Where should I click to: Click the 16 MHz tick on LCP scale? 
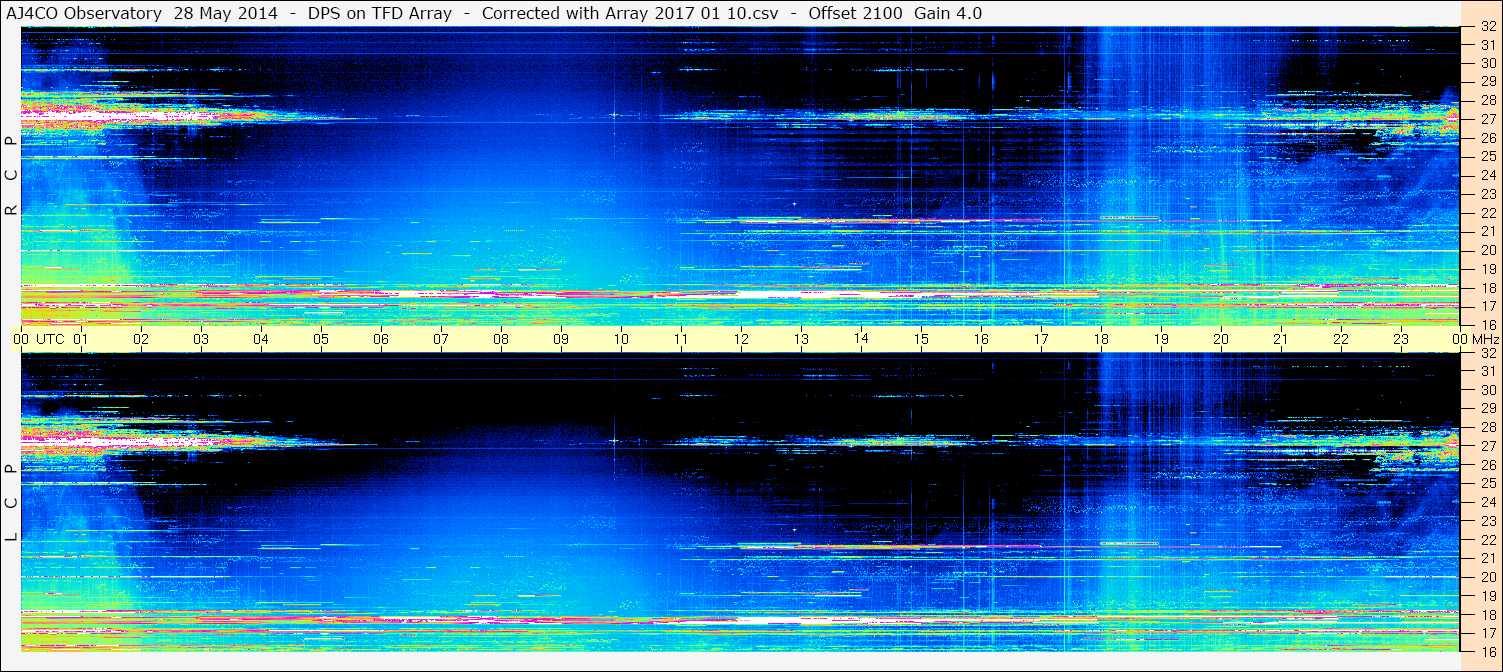1487,650
